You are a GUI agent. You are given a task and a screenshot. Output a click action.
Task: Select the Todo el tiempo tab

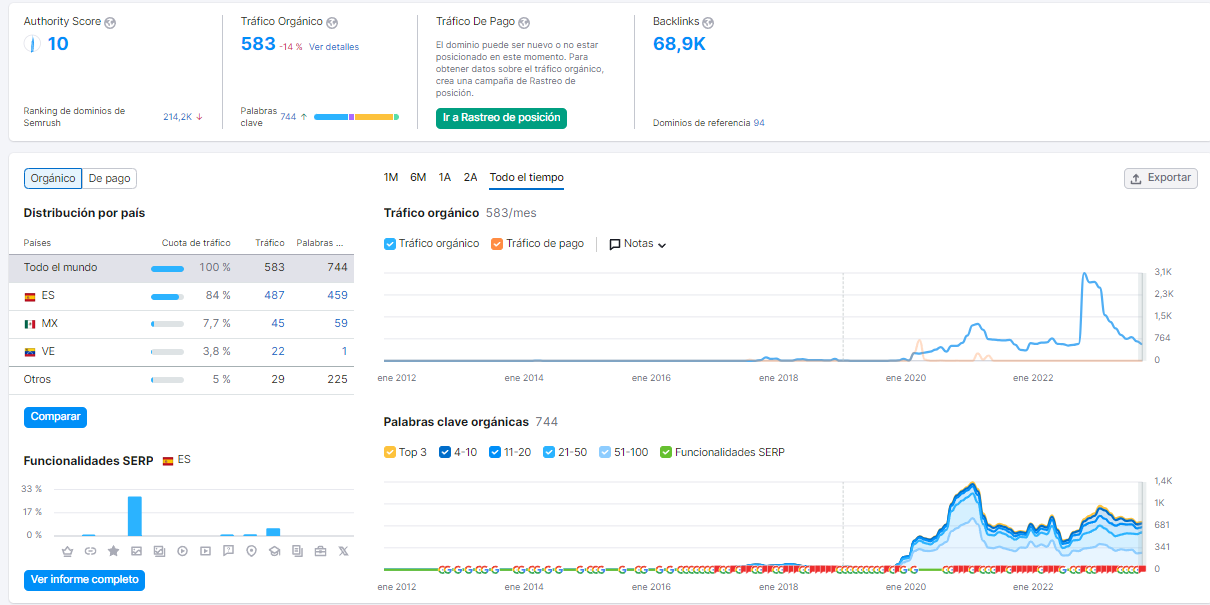pos(527,177)
